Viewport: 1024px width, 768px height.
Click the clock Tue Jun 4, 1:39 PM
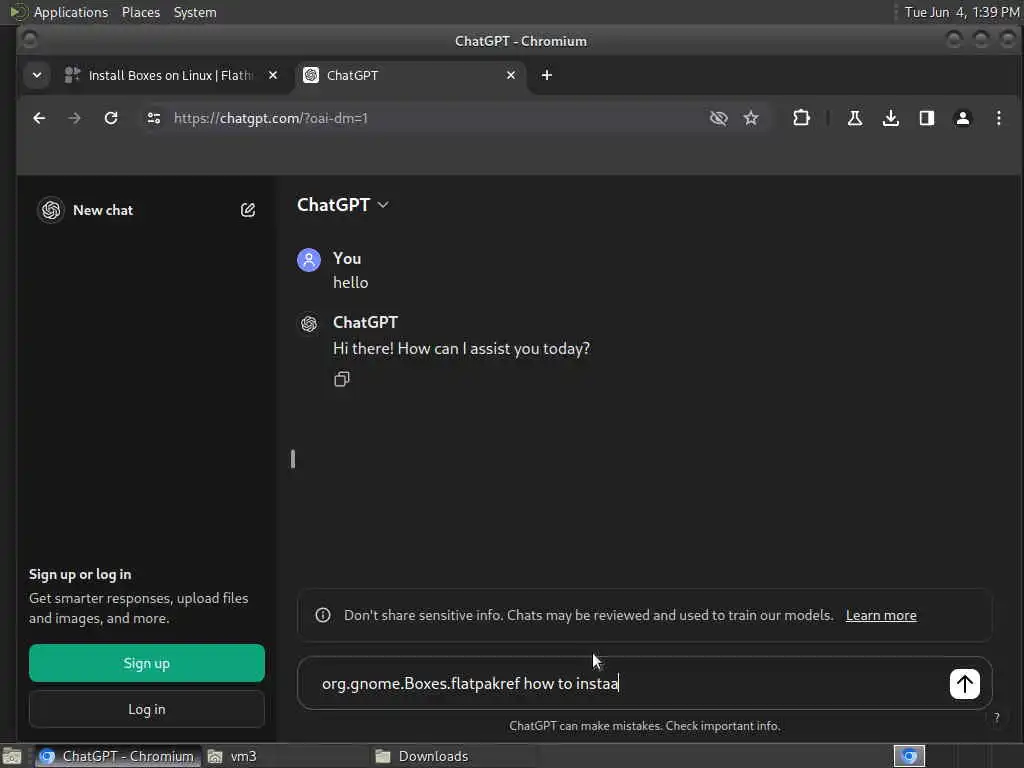click(x=961, y=12)
